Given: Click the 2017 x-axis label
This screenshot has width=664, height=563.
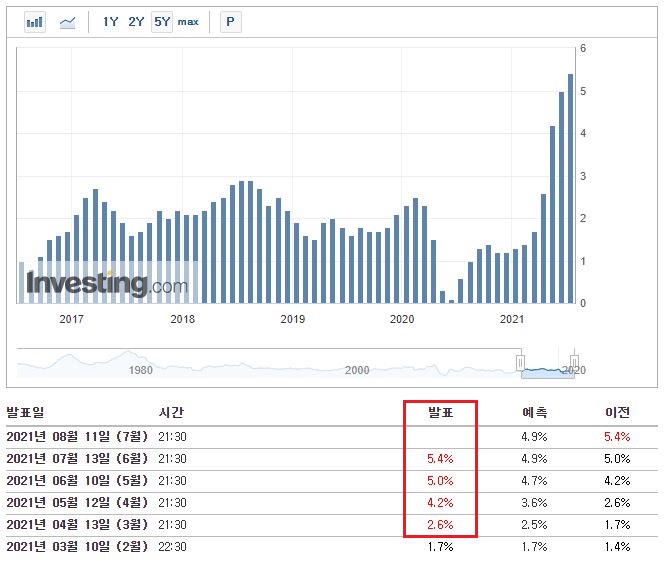Looking at the screenshot, I should [x=72, y=319].
